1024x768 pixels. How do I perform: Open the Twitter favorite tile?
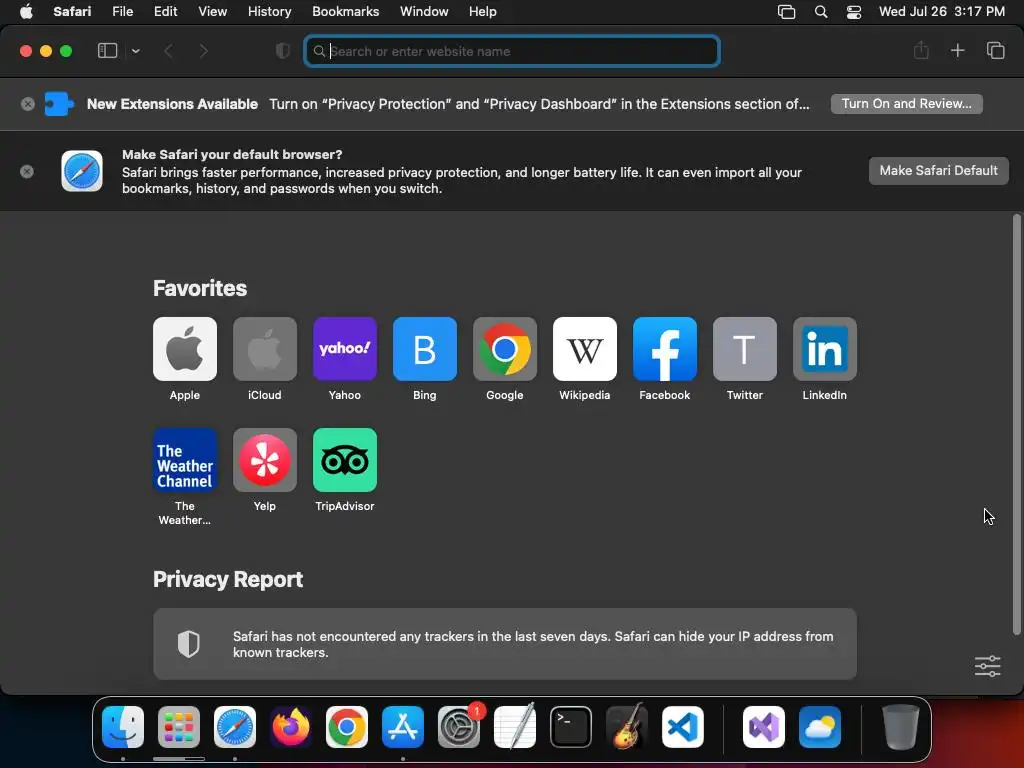(x=744, y=349)
